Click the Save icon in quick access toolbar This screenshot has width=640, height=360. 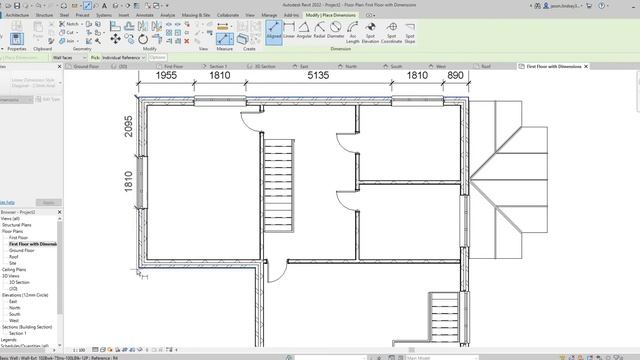coord(17,6)
